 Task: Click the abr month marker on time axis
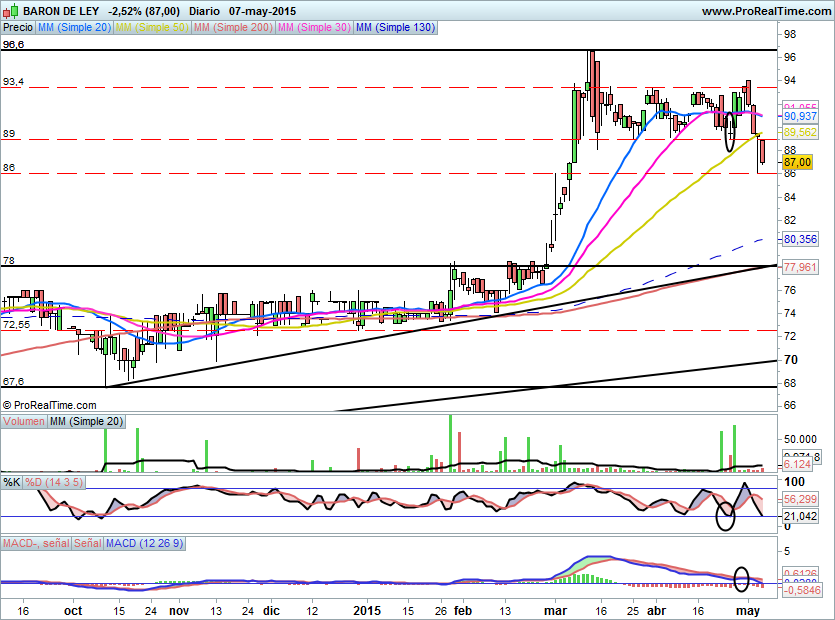pyautogui.click(x=657, y=611)
